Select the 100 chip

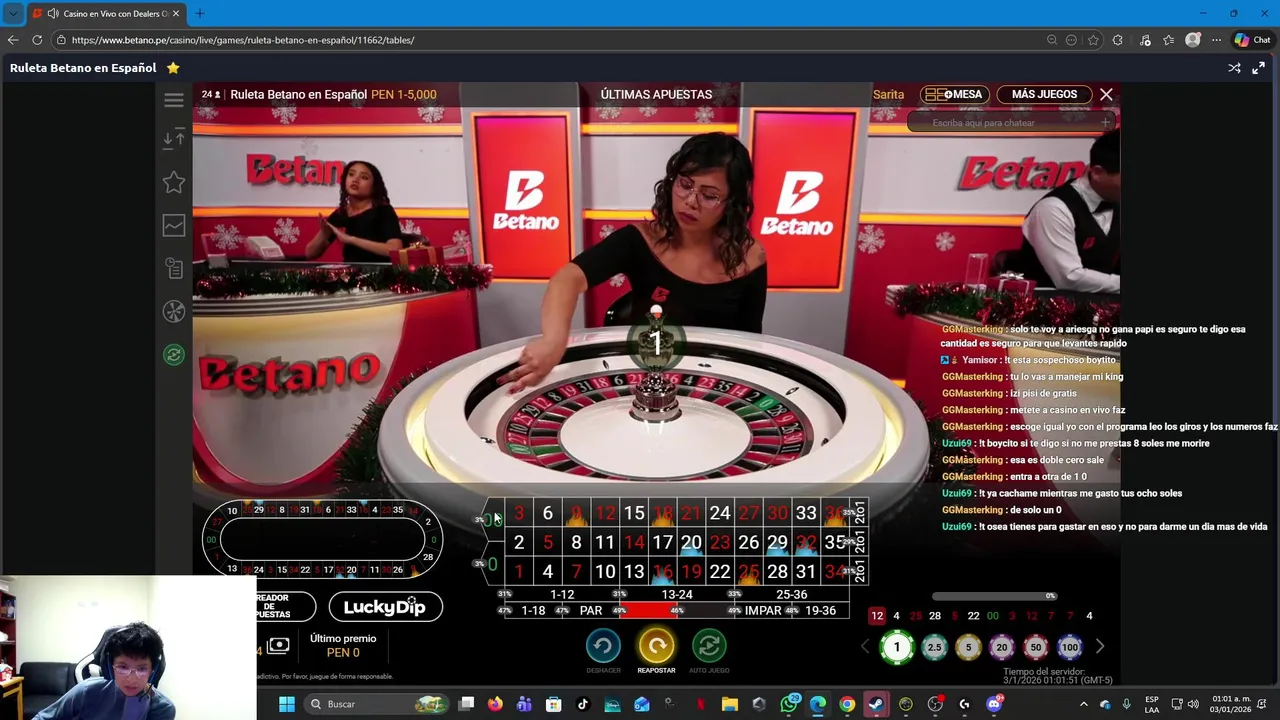click(x=1070, y=647)
